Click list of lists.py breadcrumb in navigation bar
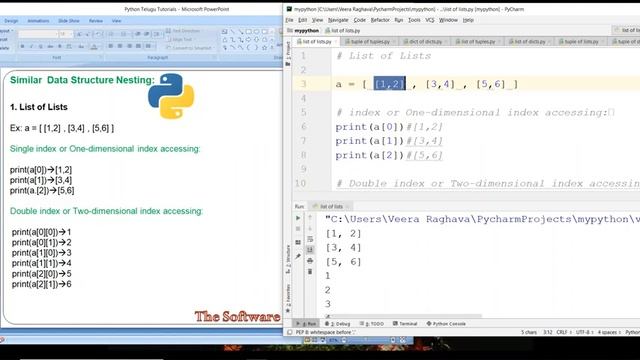640x360 pixels. coord(342,31)
